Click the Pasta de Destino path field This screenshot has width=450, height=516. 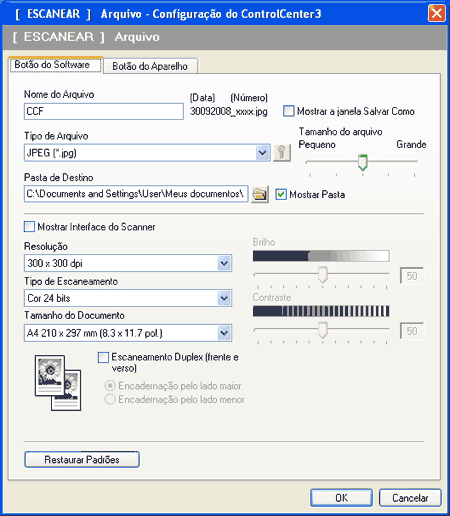coord(136,194)
